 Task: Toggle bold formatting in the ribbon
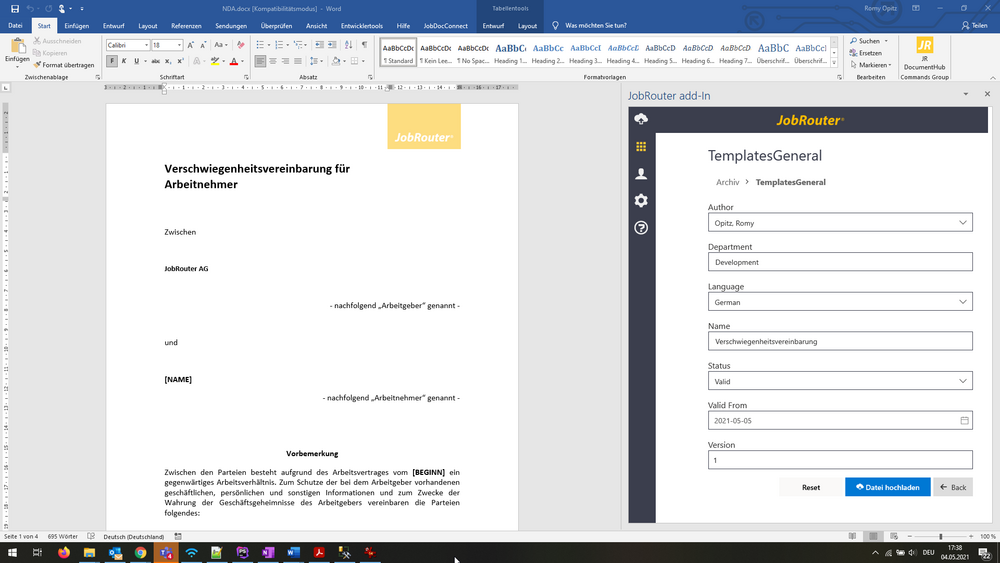pyautogui.click(x=112, y=61)
